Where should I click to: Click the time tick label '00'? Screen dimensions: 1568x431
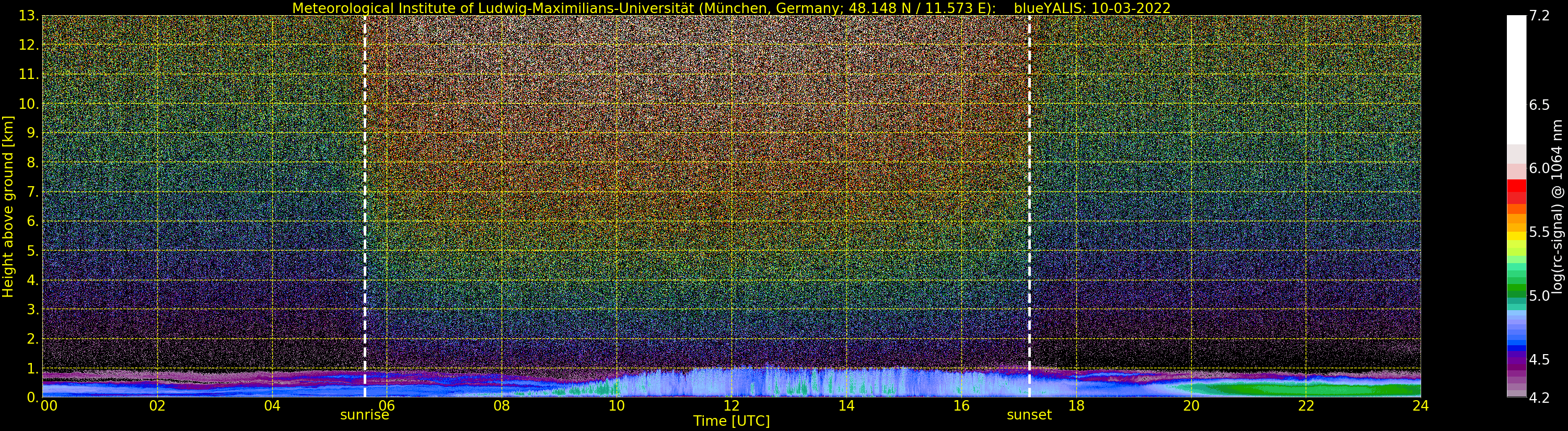click(49, 406)
